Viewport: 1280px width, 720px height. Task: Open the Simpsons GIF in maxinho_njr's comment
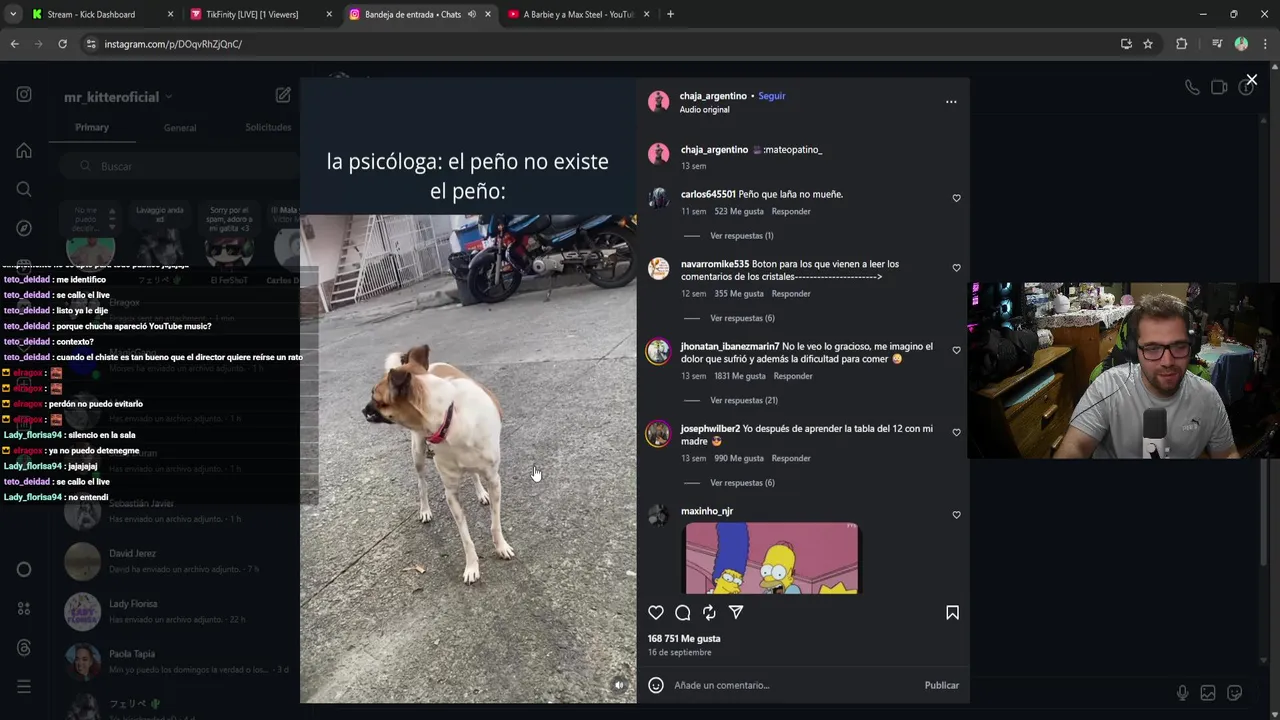771,558
